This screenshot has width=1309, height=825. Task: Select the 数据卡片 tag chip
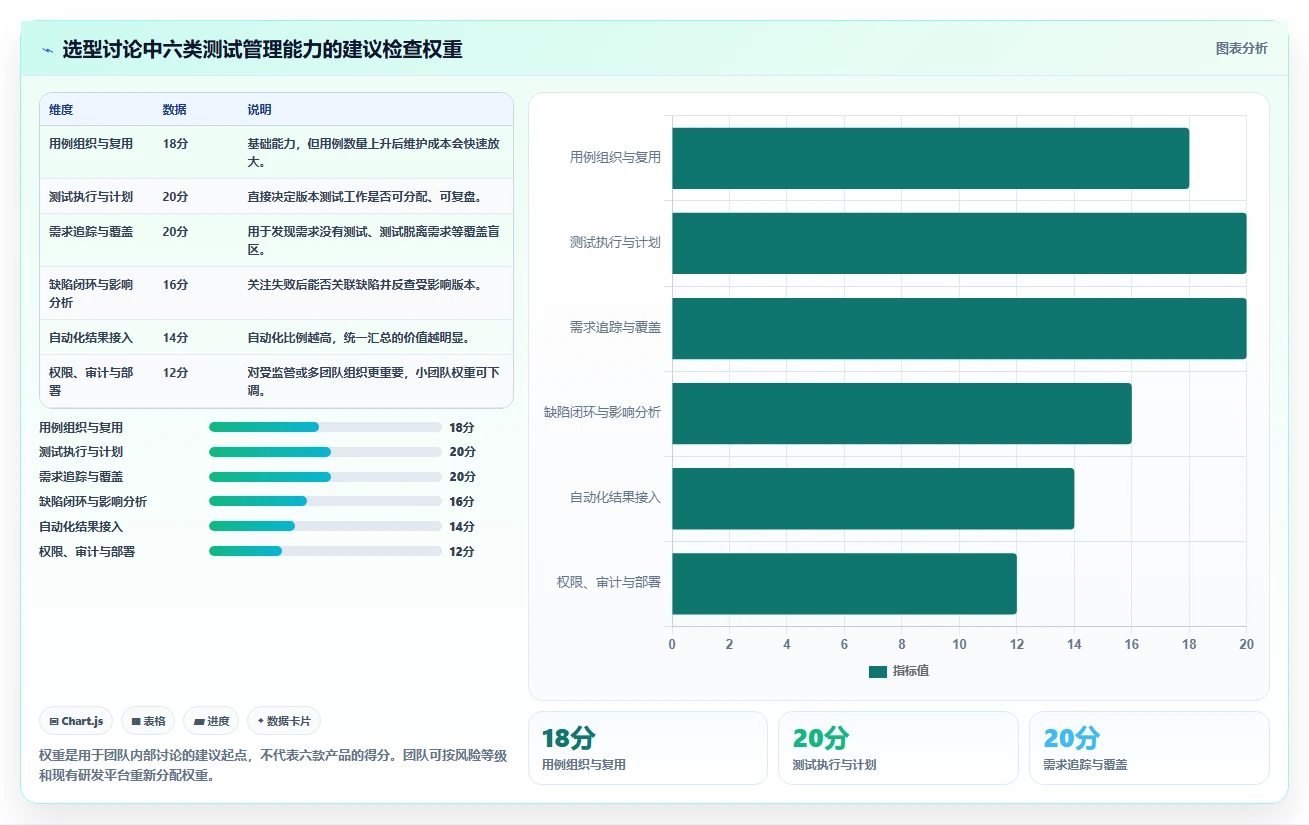[x=284, y=721]
